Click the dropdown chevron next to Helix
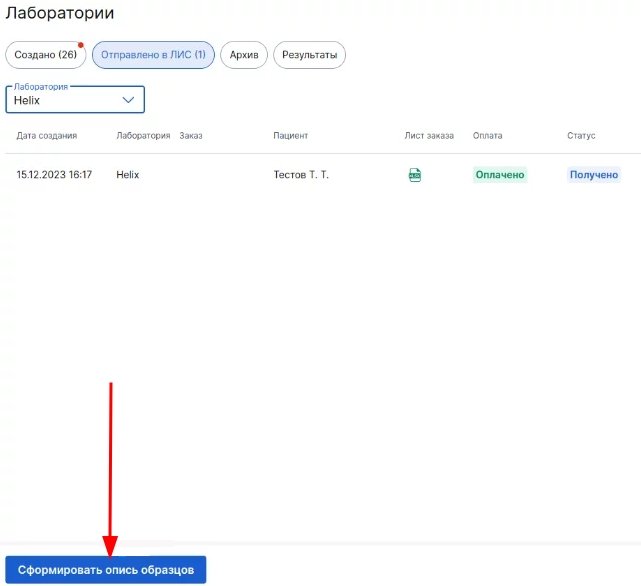Viewport: 641px width, 586px height. pos(128,100)
